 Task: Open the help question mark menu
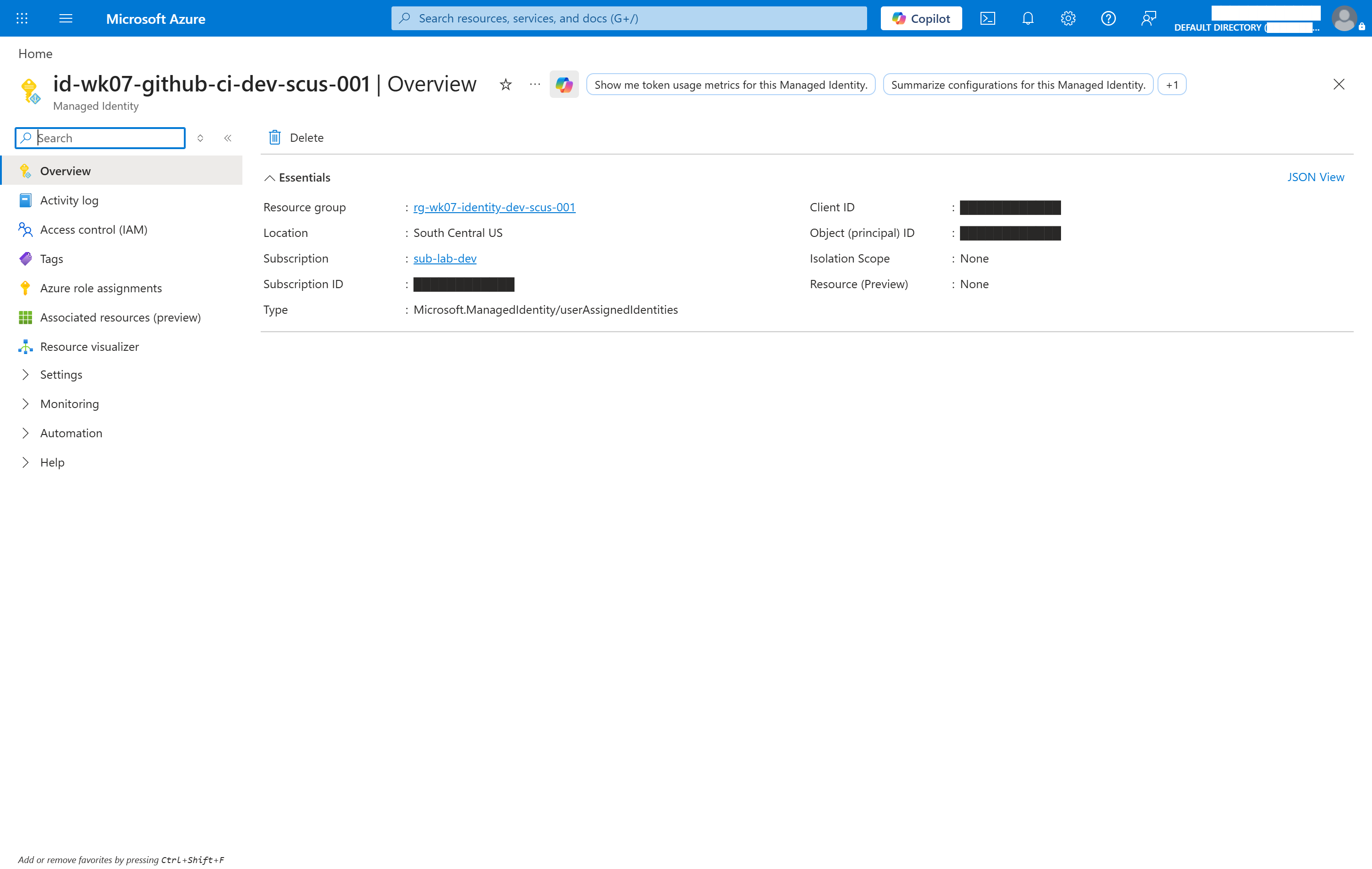[1108, 18]
